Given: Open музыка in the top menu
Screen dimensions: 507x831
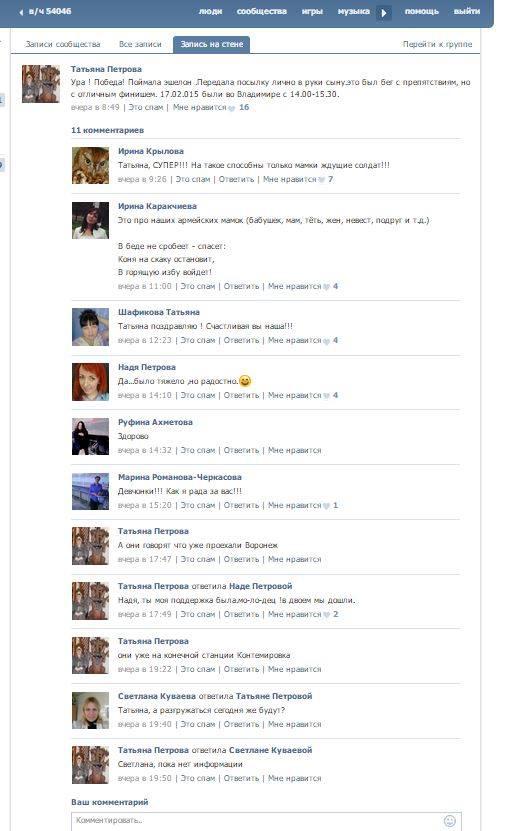Looking at the screenshot, I should (x=353, y=11).
